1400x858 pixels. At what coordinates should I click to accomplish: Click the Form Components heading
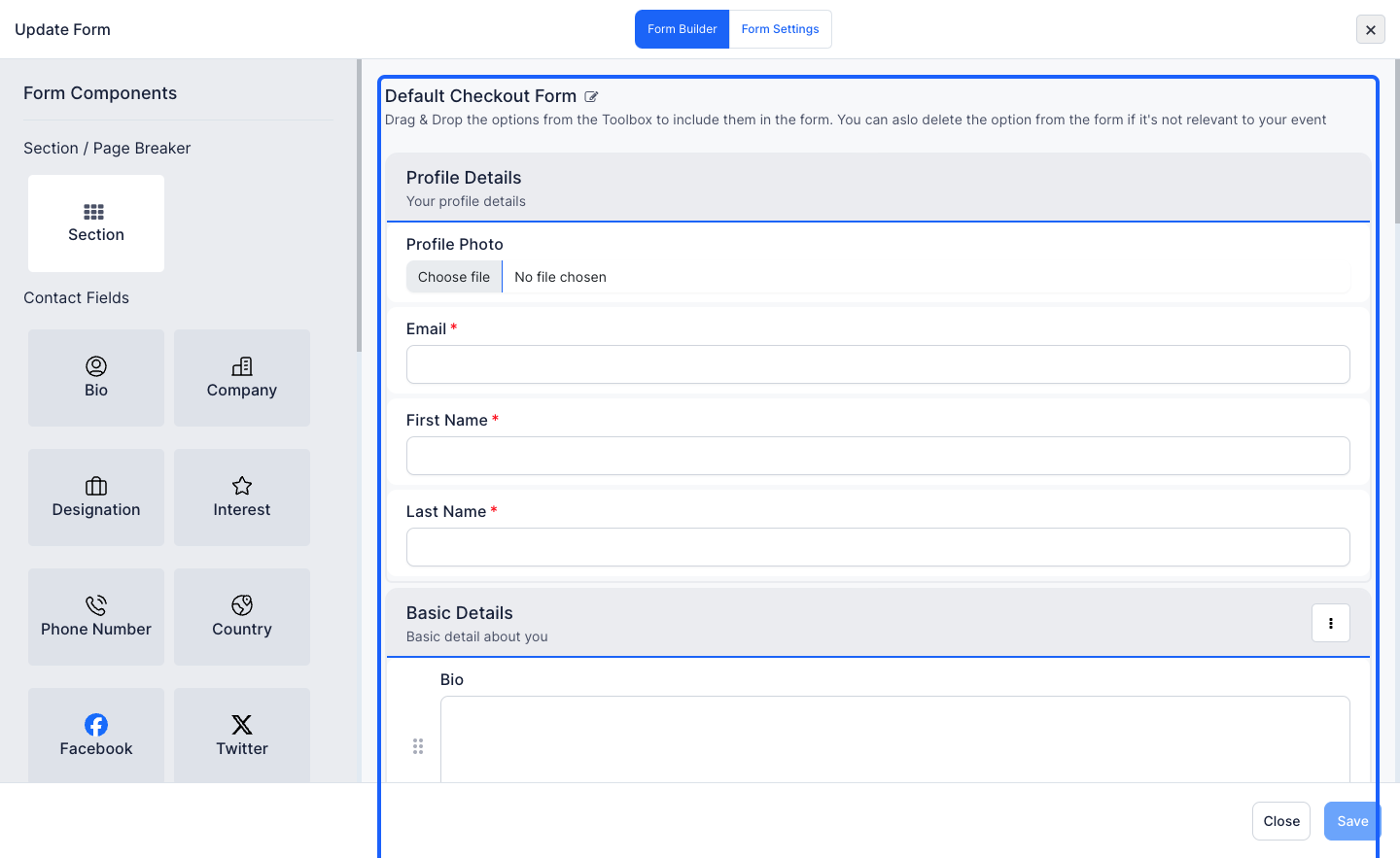pos(100,93)
